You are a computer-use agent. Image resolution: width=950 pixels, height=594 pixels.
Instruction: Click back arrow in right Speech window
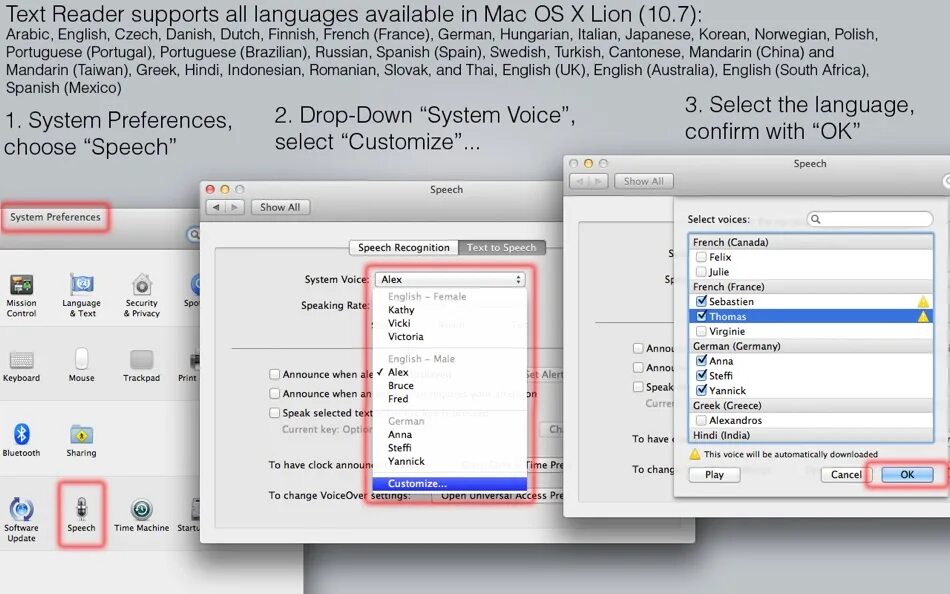click(x=579, y=181)
